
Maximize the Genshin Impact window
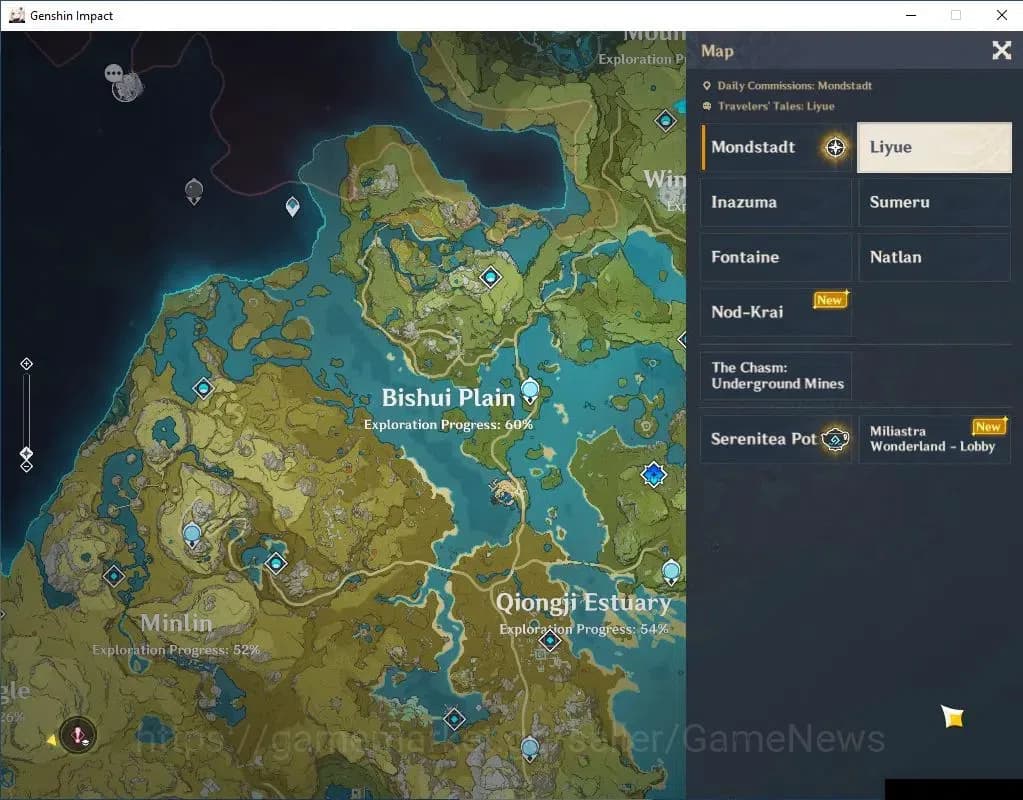coord(956,15)
